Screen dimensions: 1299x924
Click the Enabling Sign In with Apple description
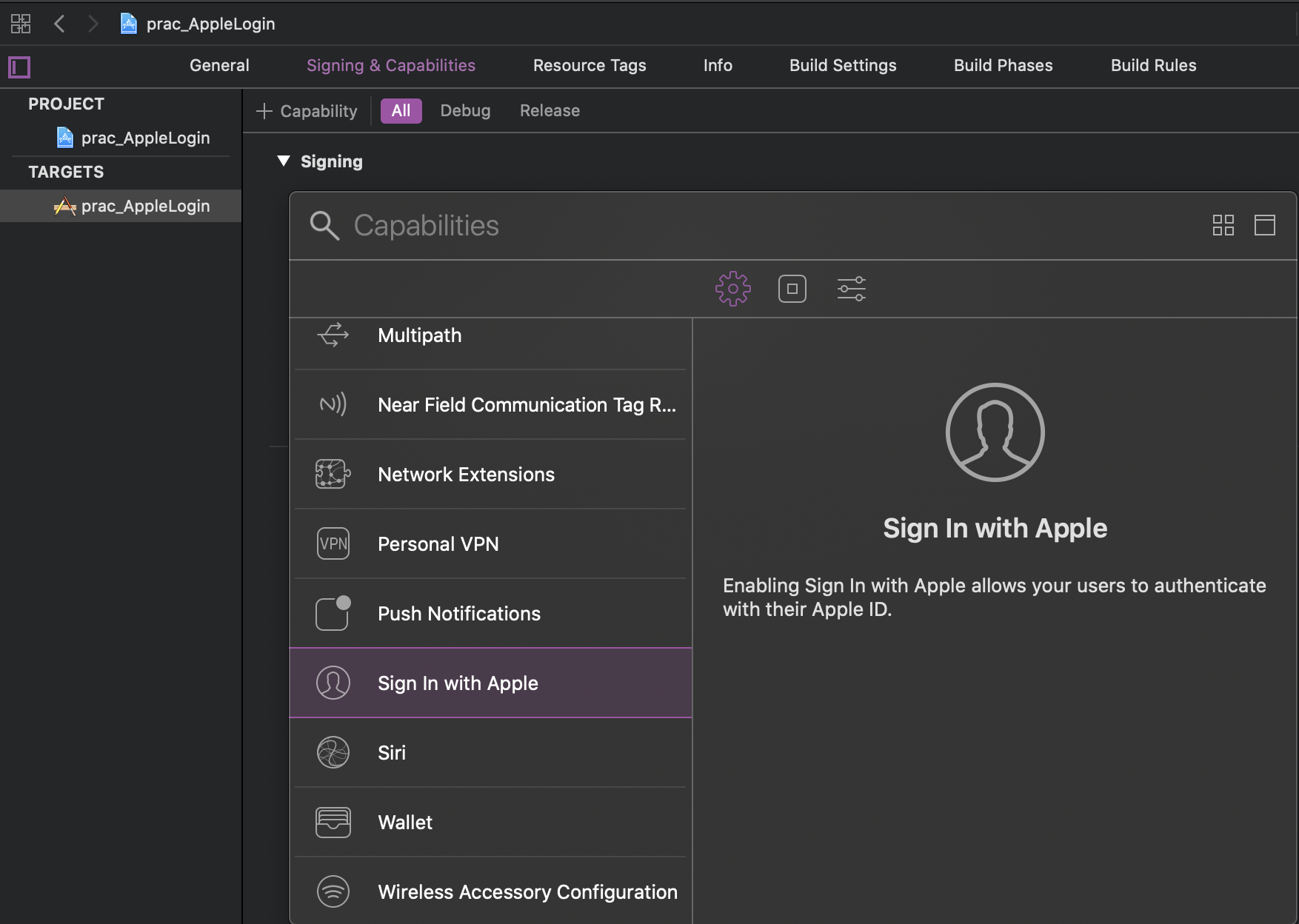pyautogui.click(x=995, y=597)
